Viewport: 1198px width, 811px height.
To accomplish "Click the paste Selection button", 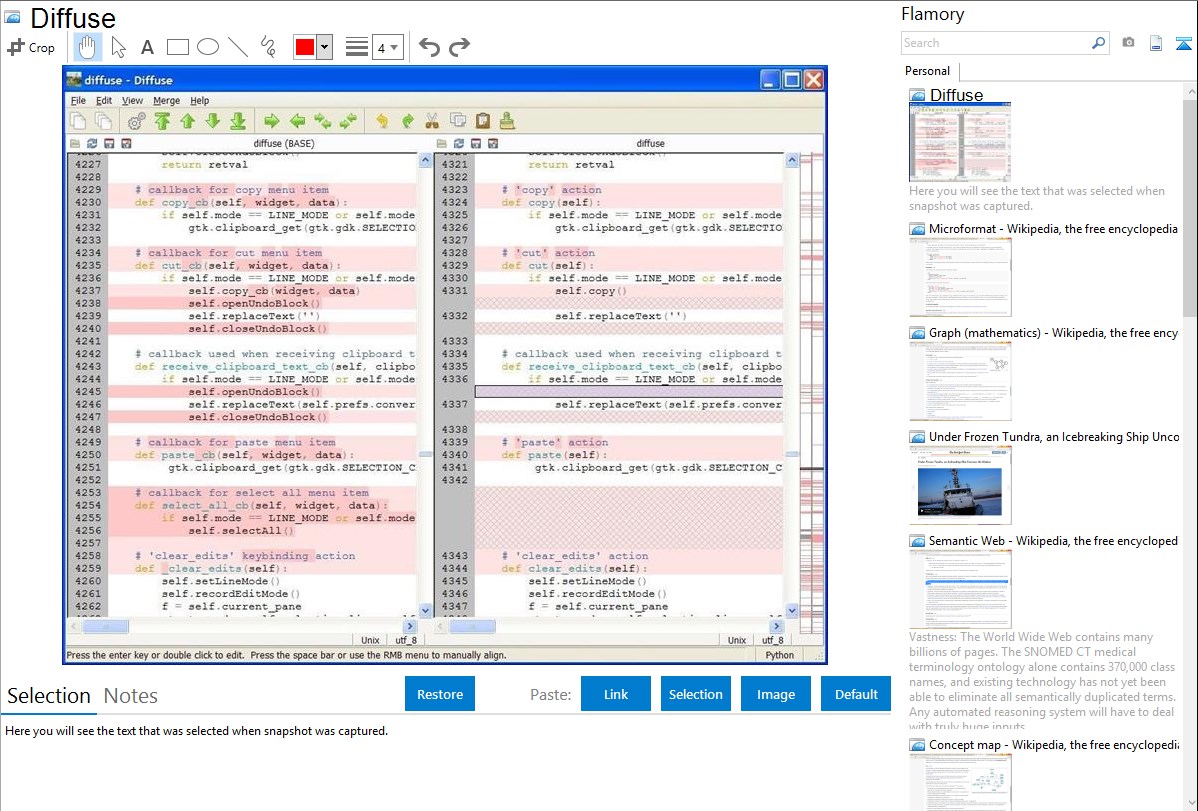I will pos(696,694).
